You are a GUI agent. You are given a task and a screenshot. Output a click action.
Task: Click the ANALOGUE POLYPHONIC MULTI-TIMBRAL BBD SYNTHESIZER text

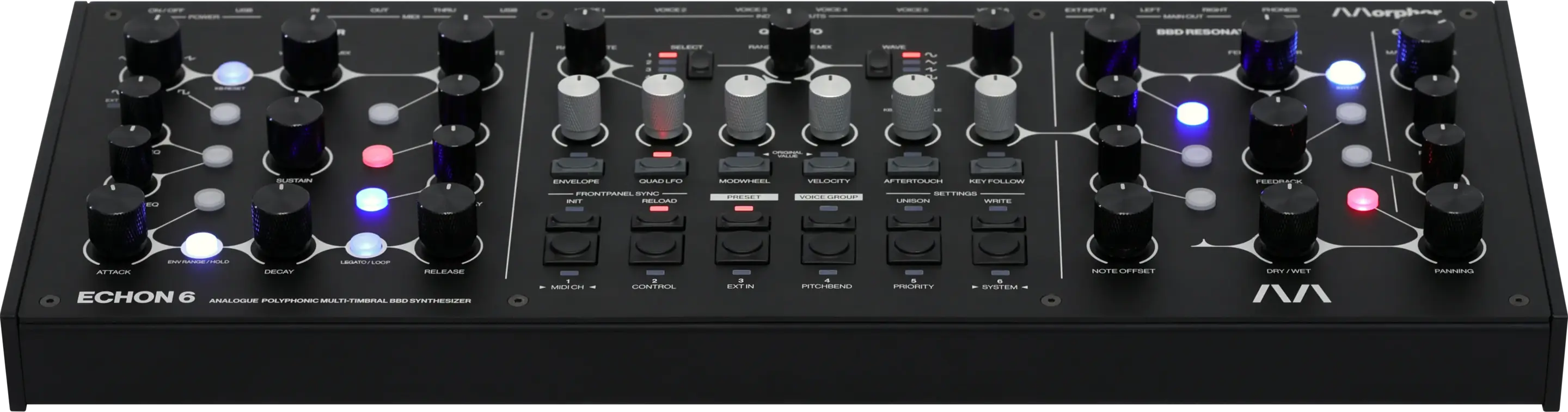click(340, 300)
